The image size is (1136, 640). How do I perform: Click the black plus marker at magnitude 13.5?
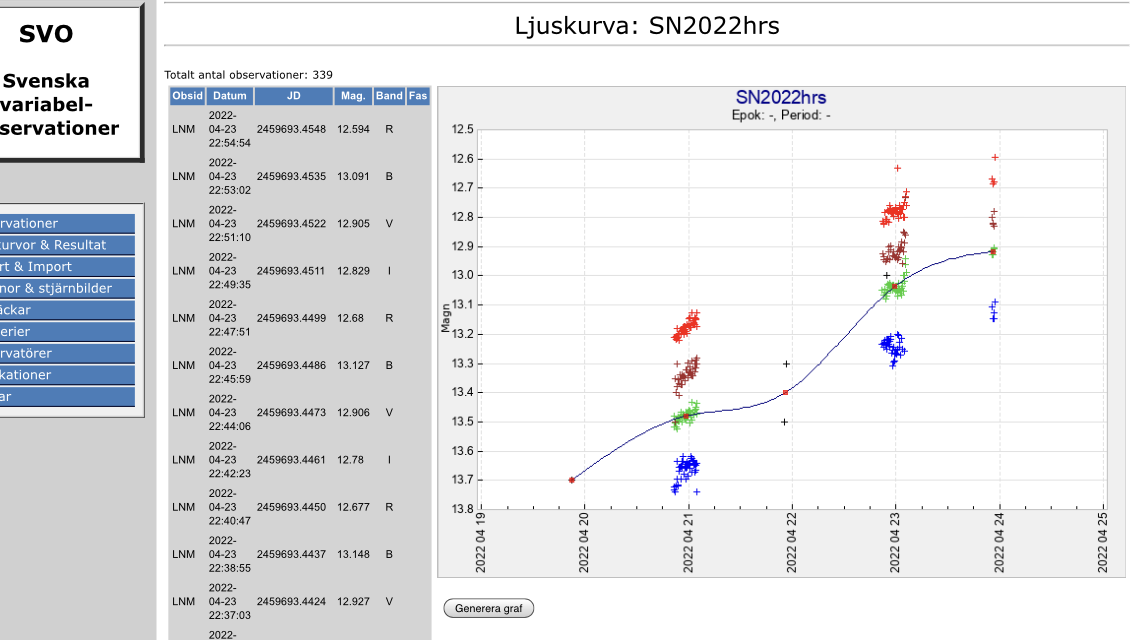(x=785, y=422)
